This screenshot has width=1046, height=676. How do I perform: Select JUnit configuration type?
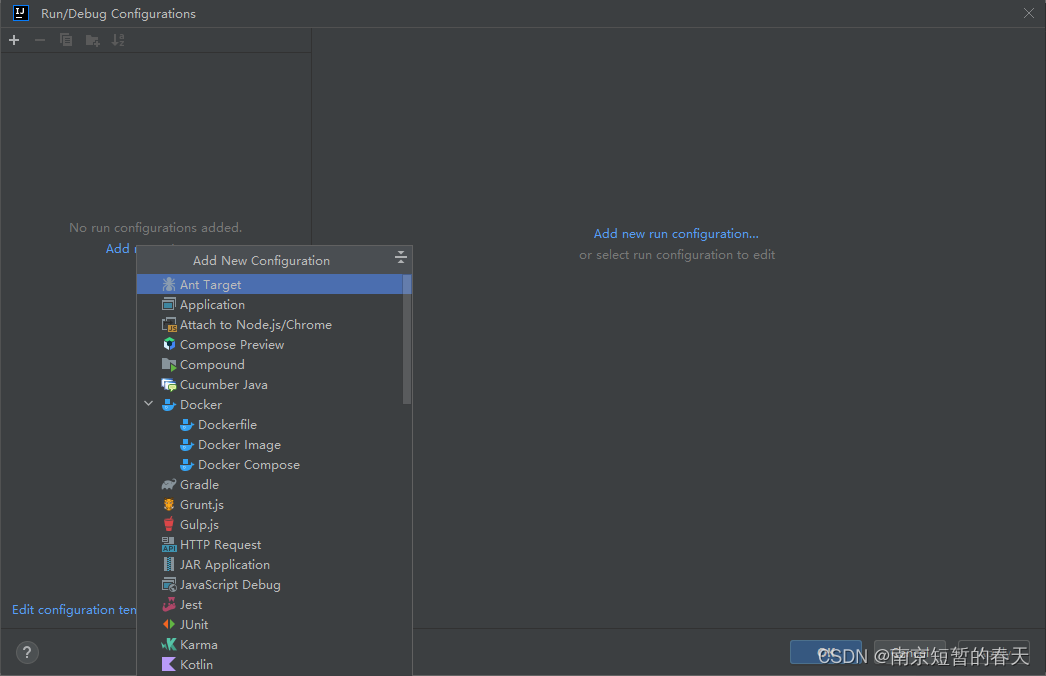click(274, 625)
